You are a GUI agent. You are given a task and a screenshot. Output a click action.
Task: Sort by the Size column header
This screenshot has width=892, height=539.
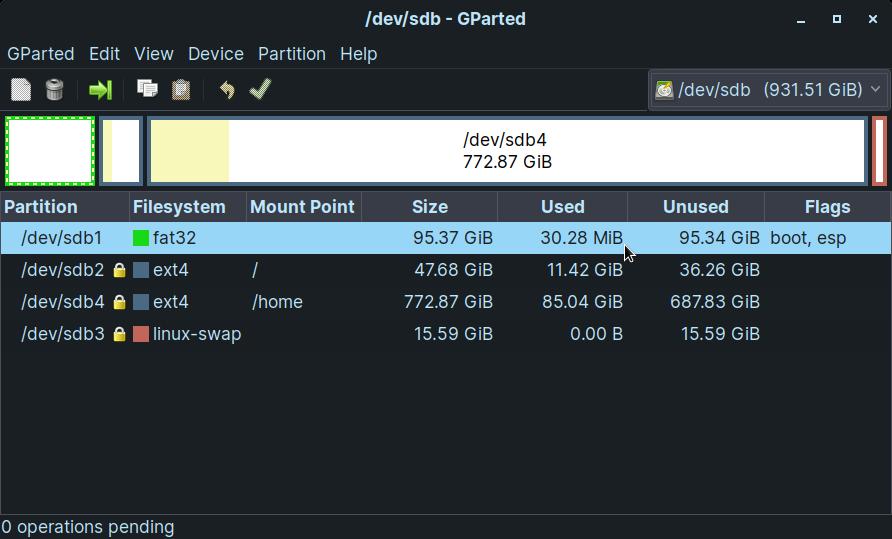pos(430,207)
